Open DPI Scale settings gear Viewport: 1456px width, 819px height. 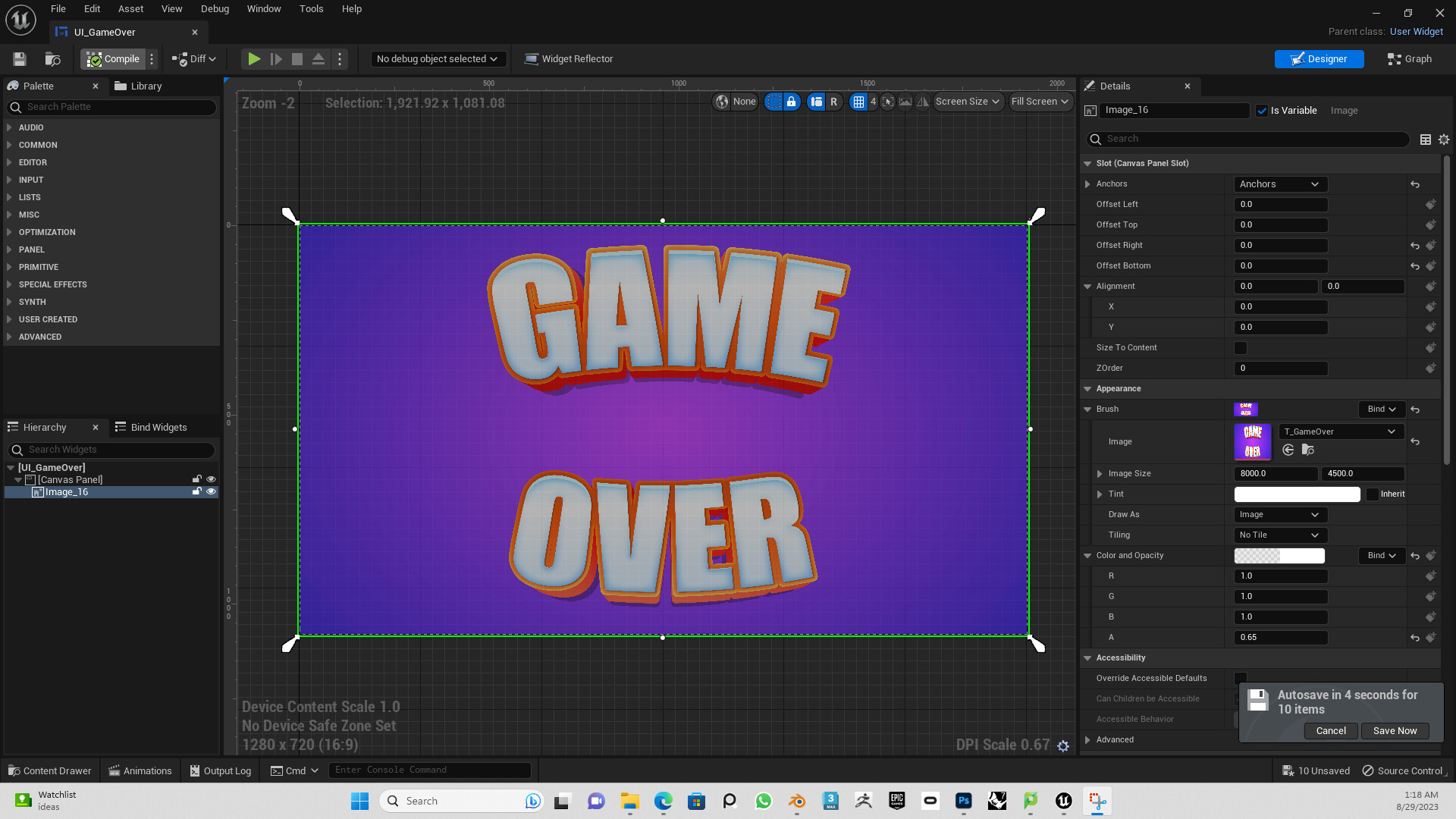click(x=1063, y=746)
